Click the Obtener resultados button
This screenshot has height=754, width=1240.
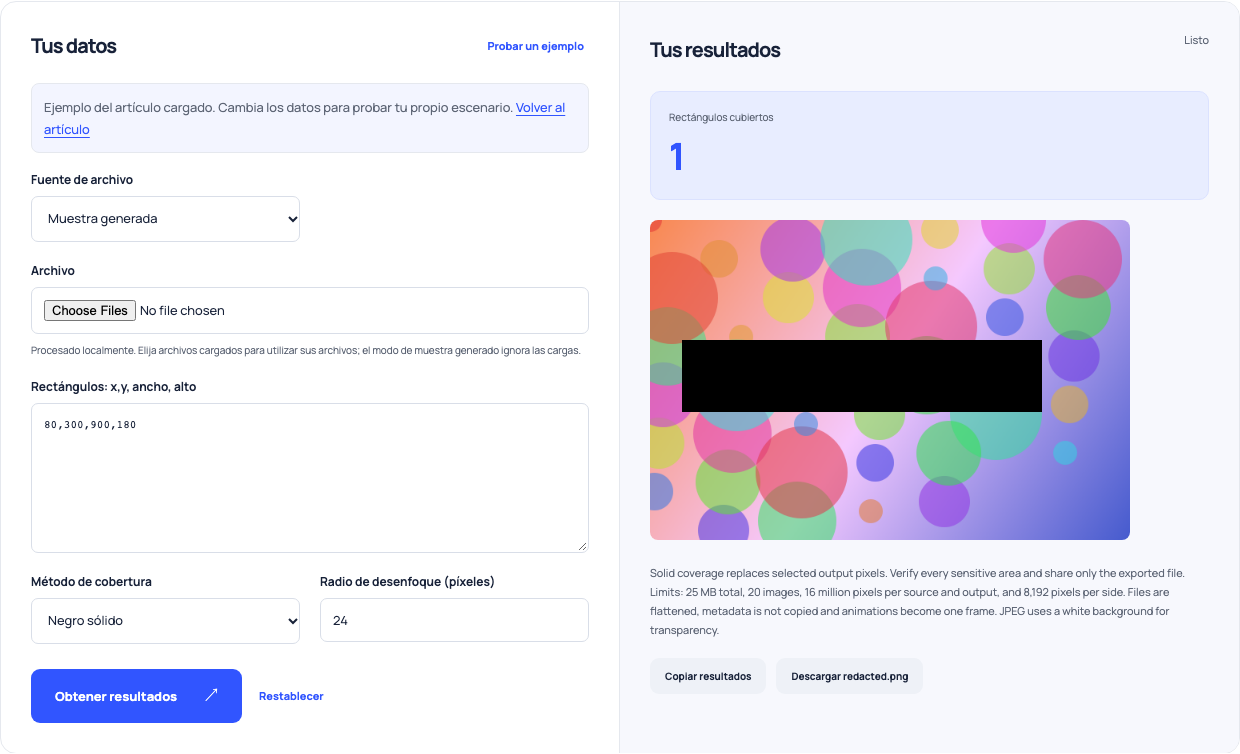[136, 696]
